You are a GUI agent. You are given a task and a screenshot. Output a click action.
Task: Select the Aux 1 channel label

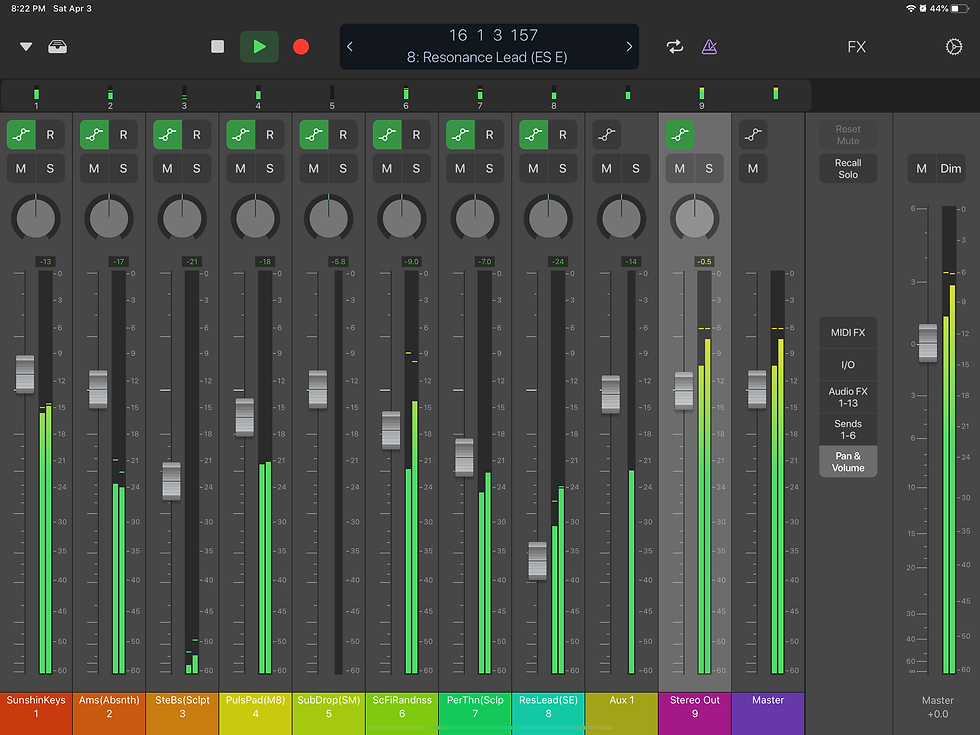pyautogui.click(x=621, y=712)
